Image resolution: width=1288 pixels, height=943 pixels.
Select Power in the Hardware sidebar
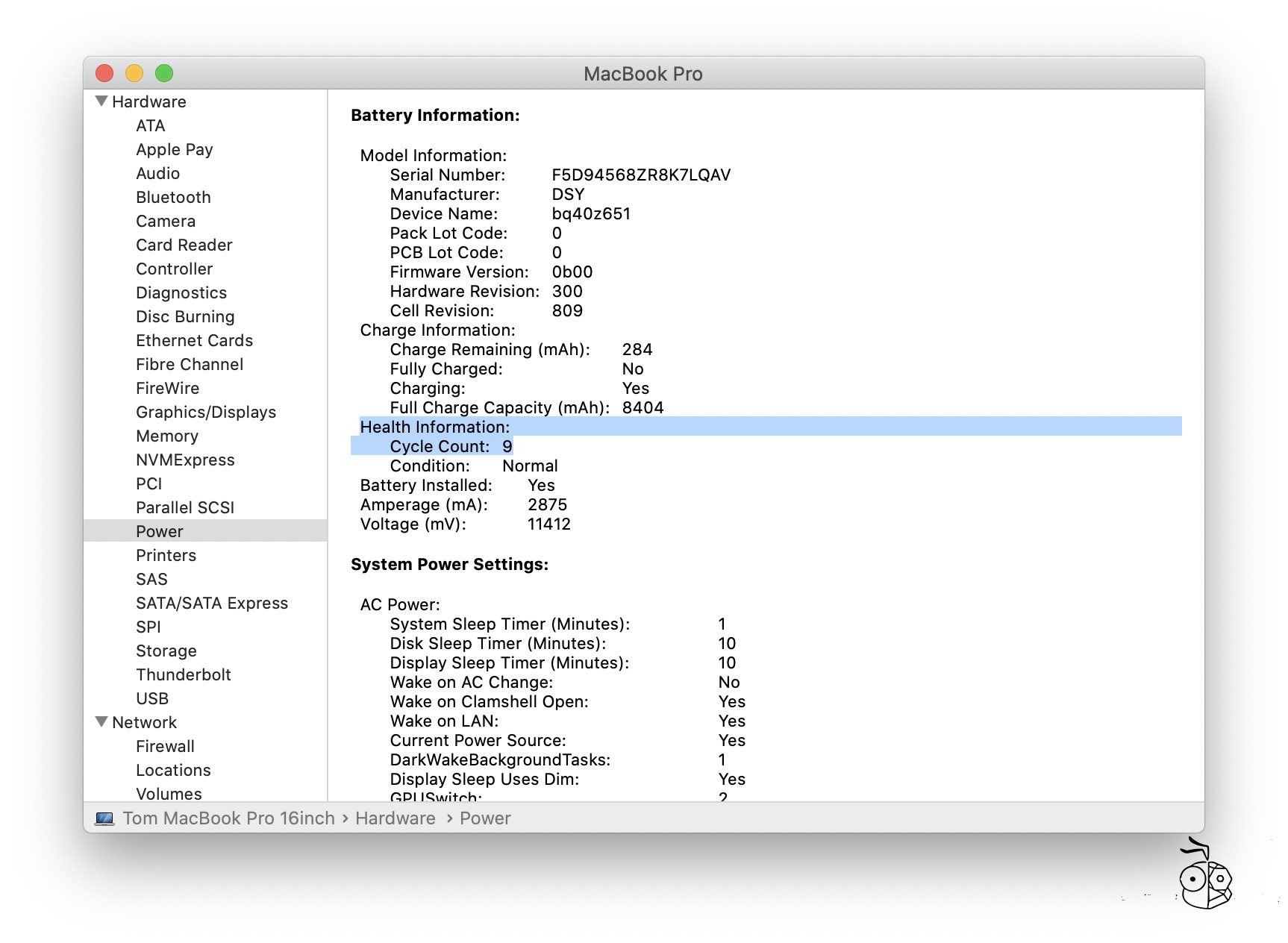coord(159,531)
